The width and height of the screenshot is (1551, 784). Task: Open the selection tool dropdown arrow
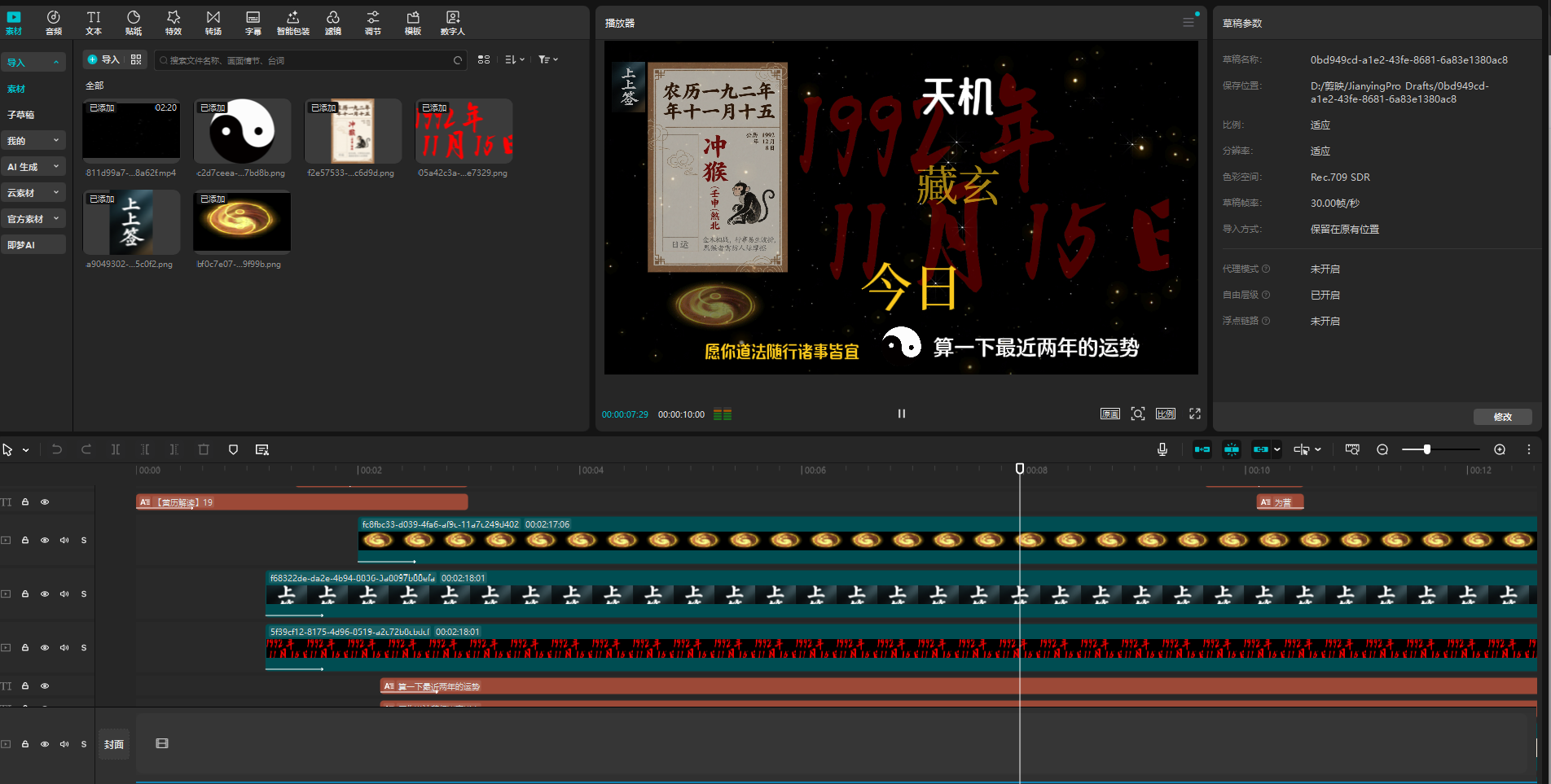pos(24,449)
